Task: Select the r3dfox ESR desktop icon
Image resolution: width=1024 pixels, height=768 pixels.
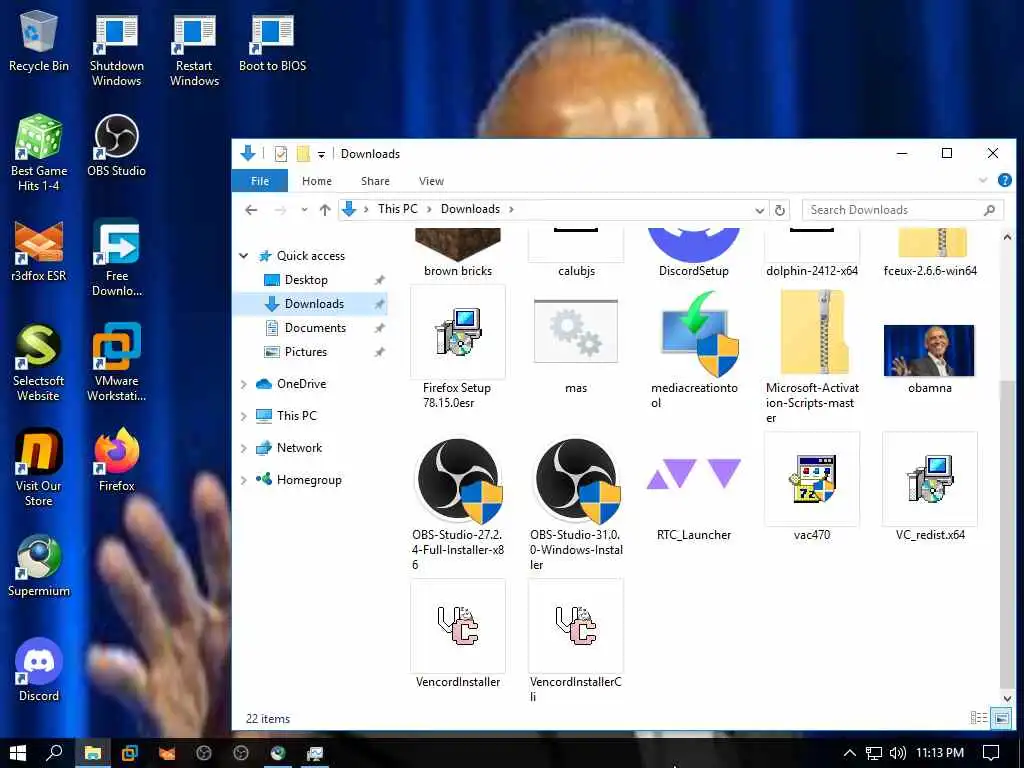Action: (x=39, y=251)
